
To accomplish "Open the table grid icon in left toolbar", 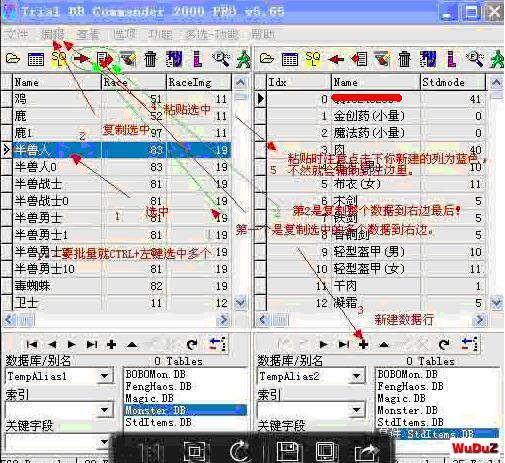I will pyautogui.click(x=36, y=60).
